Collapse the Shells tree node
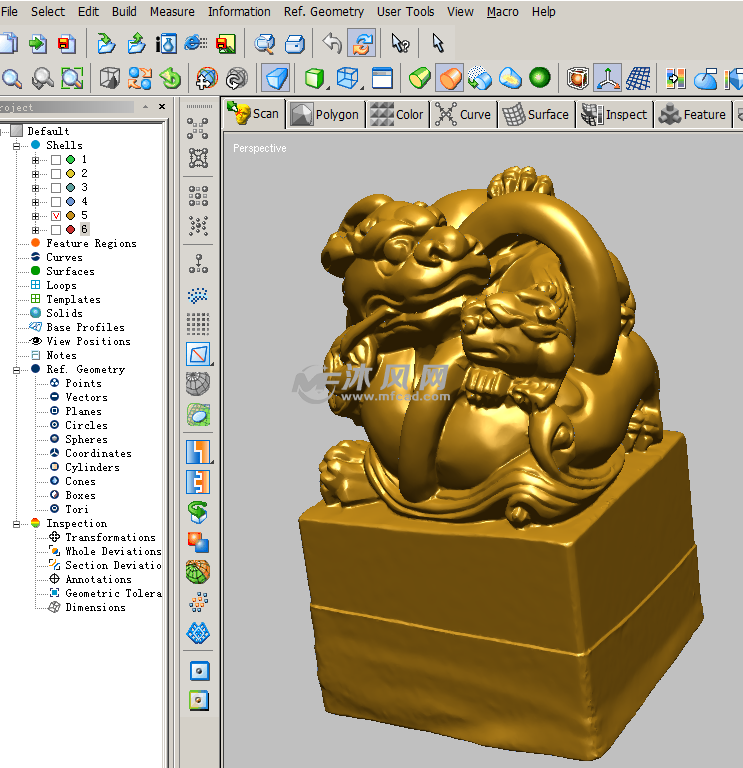This screenshot has width=743, height=768. (x=17, y=146)
